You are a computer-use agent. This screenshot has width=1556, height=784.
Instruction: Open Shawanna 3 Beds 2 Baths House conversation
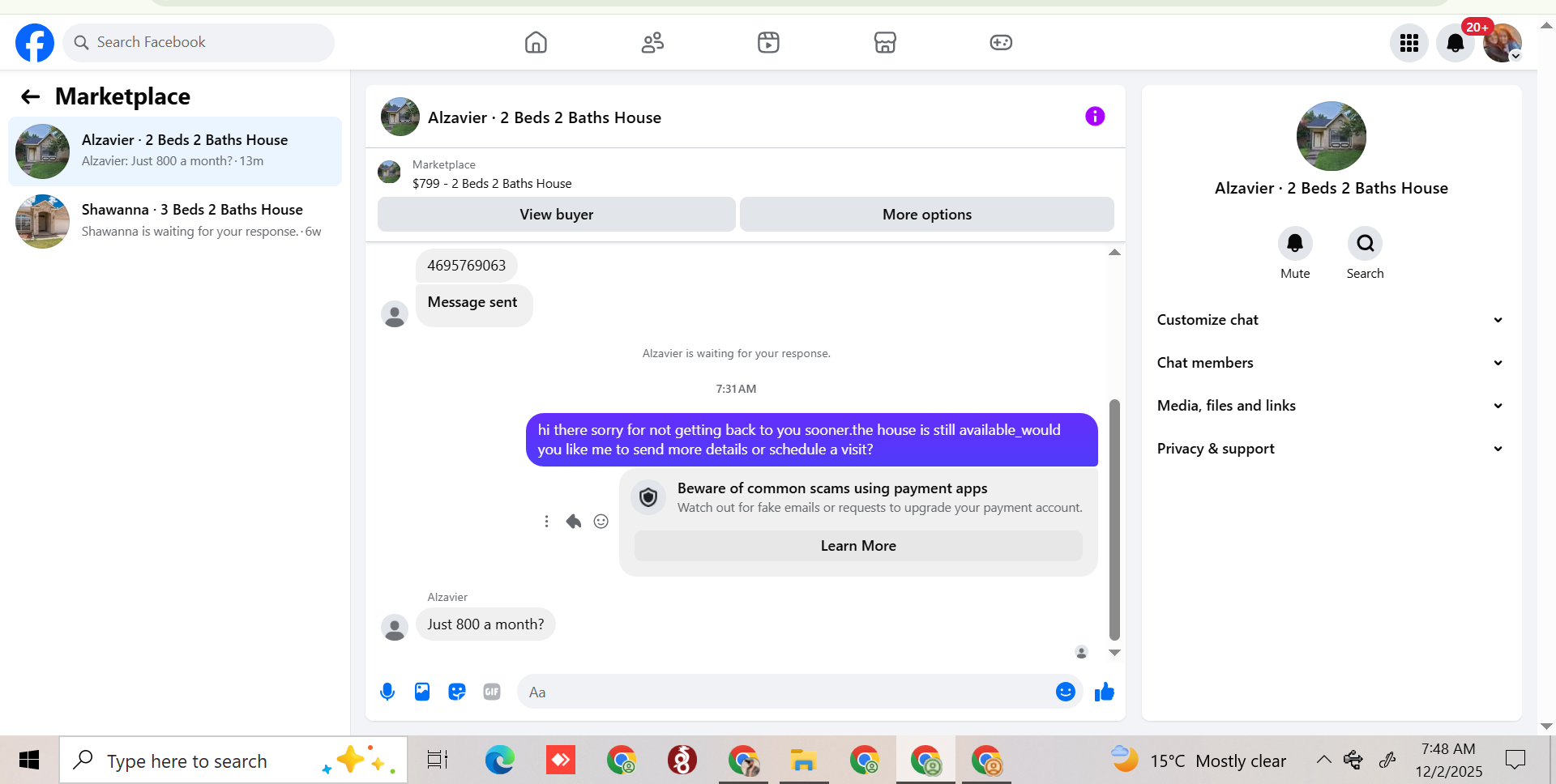(175, 220)
